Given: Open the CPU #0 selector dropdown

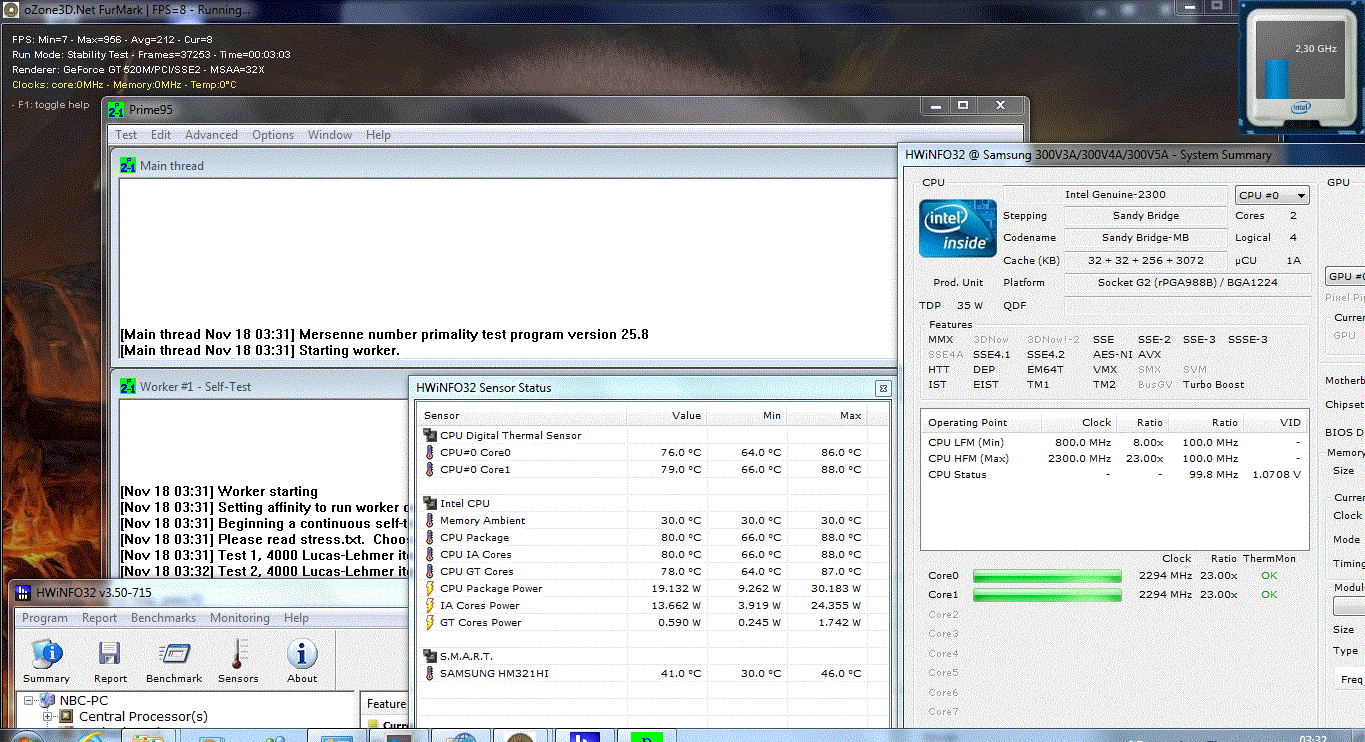Looking at the screenshot, I should (x=1272, y=196).
